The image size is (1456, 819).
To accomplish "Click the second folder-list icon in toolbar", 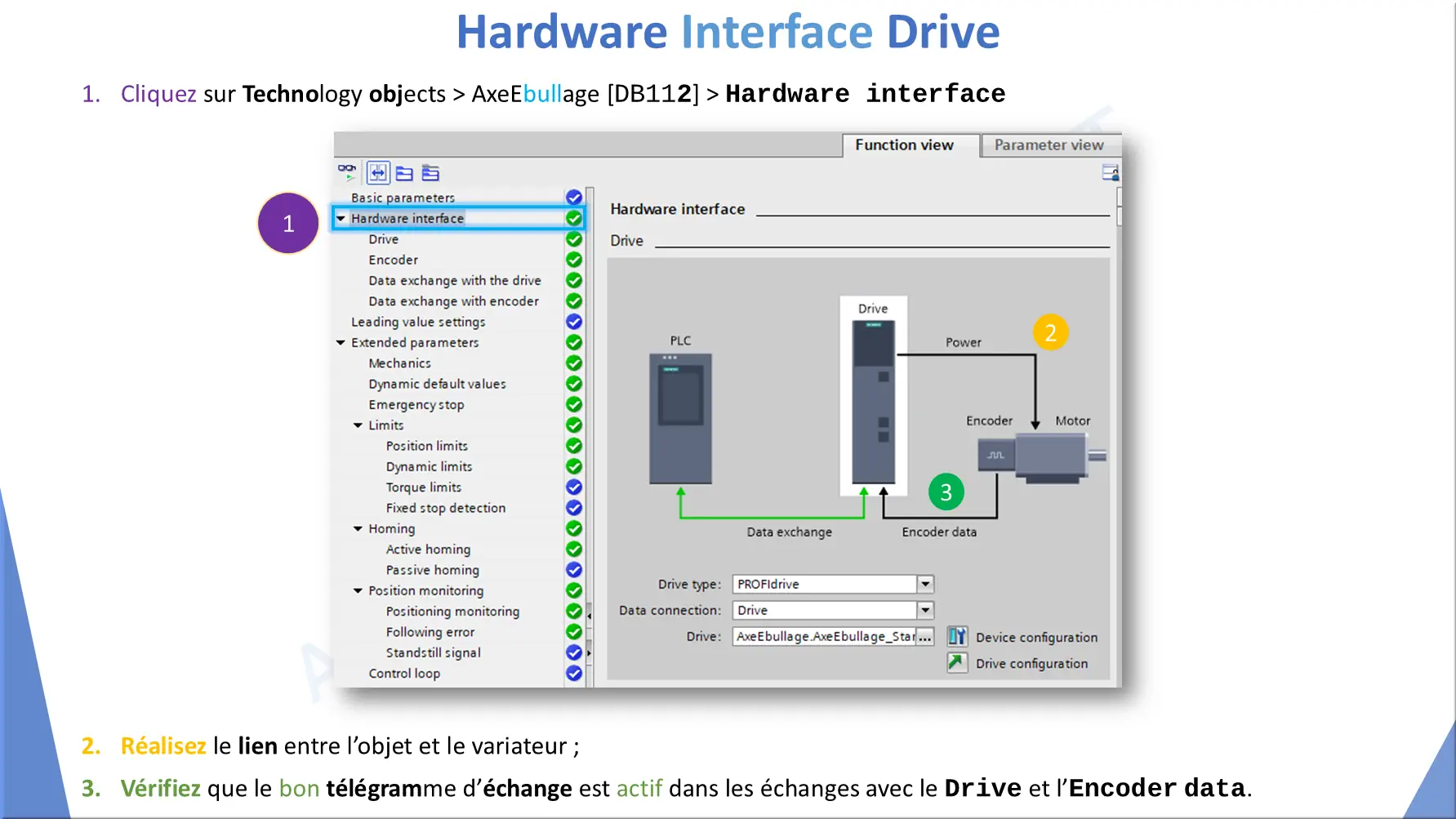I will [430, 173].
